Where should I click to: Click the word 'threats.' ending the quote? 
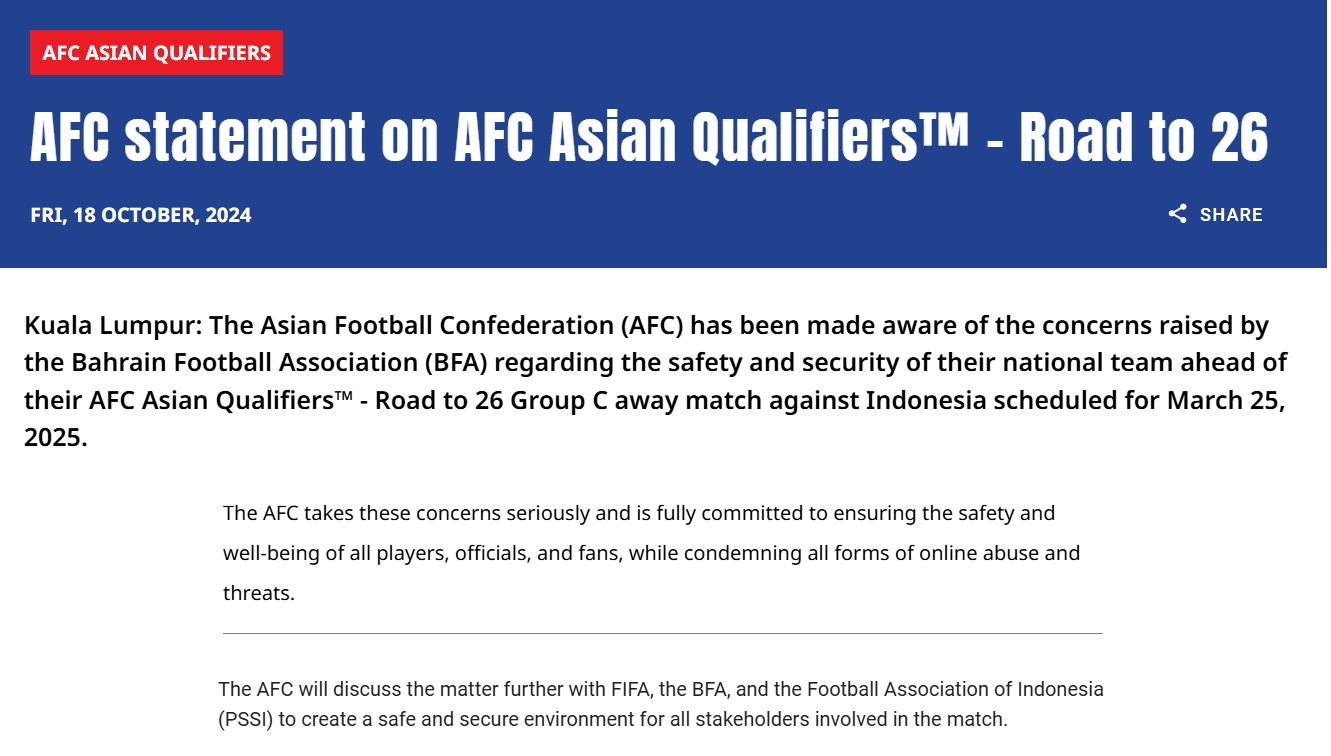[259, 593]
